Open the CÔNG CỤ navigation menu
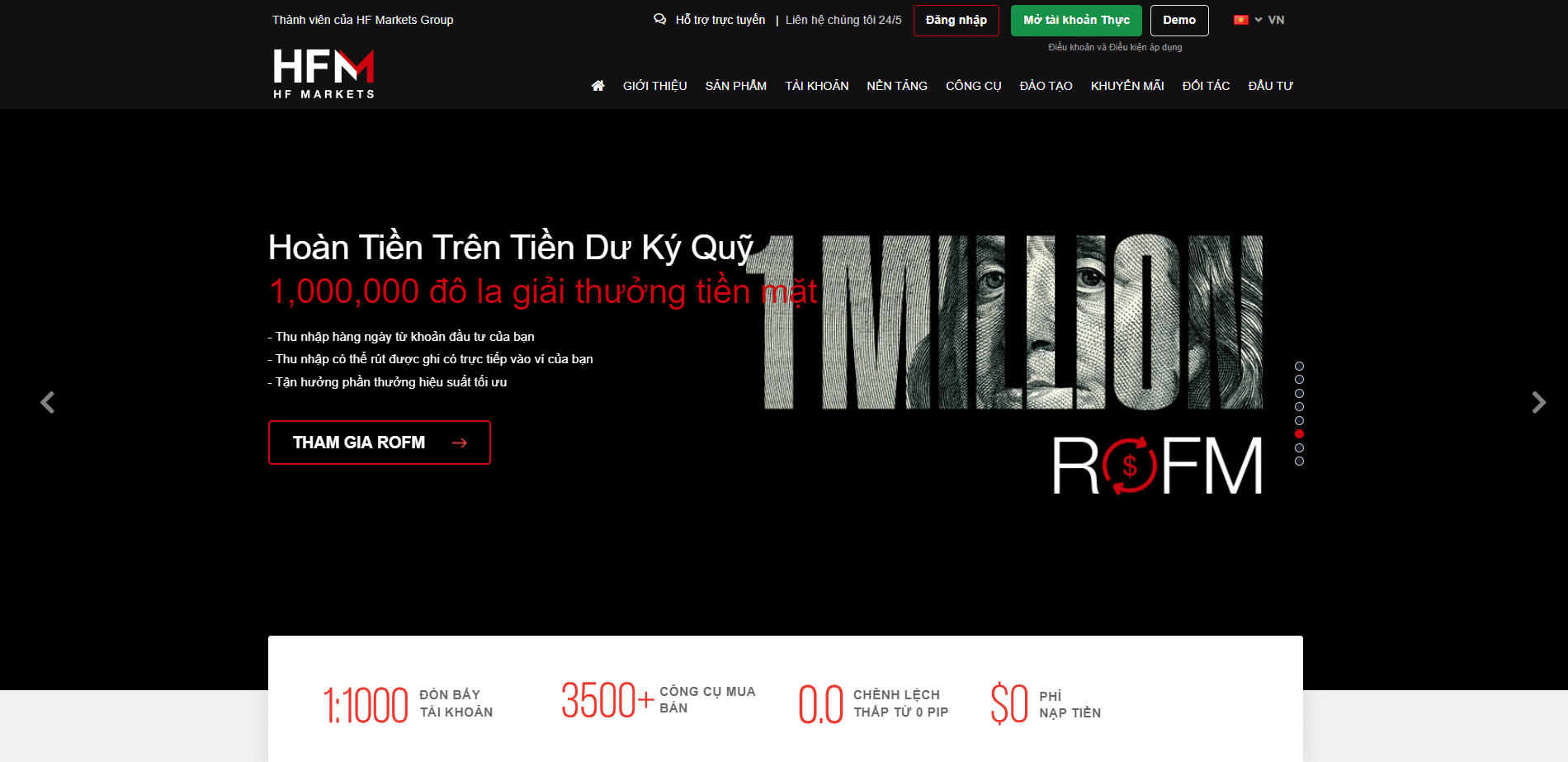 pos(973,86)
